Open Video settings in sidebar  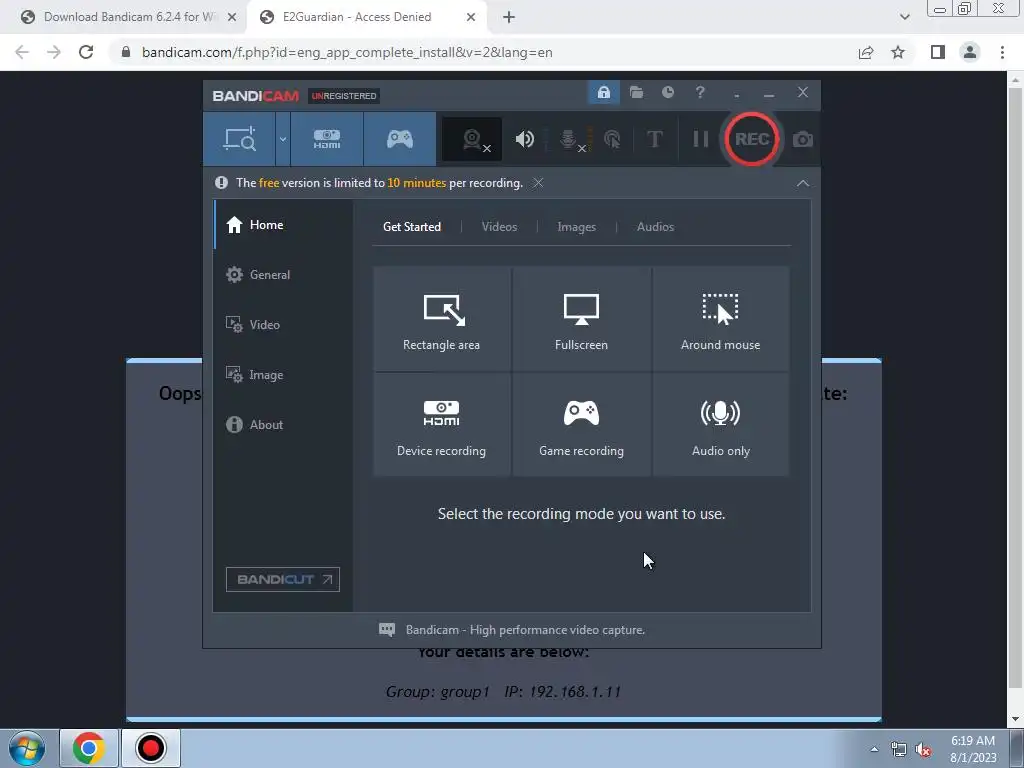point(283,325)
